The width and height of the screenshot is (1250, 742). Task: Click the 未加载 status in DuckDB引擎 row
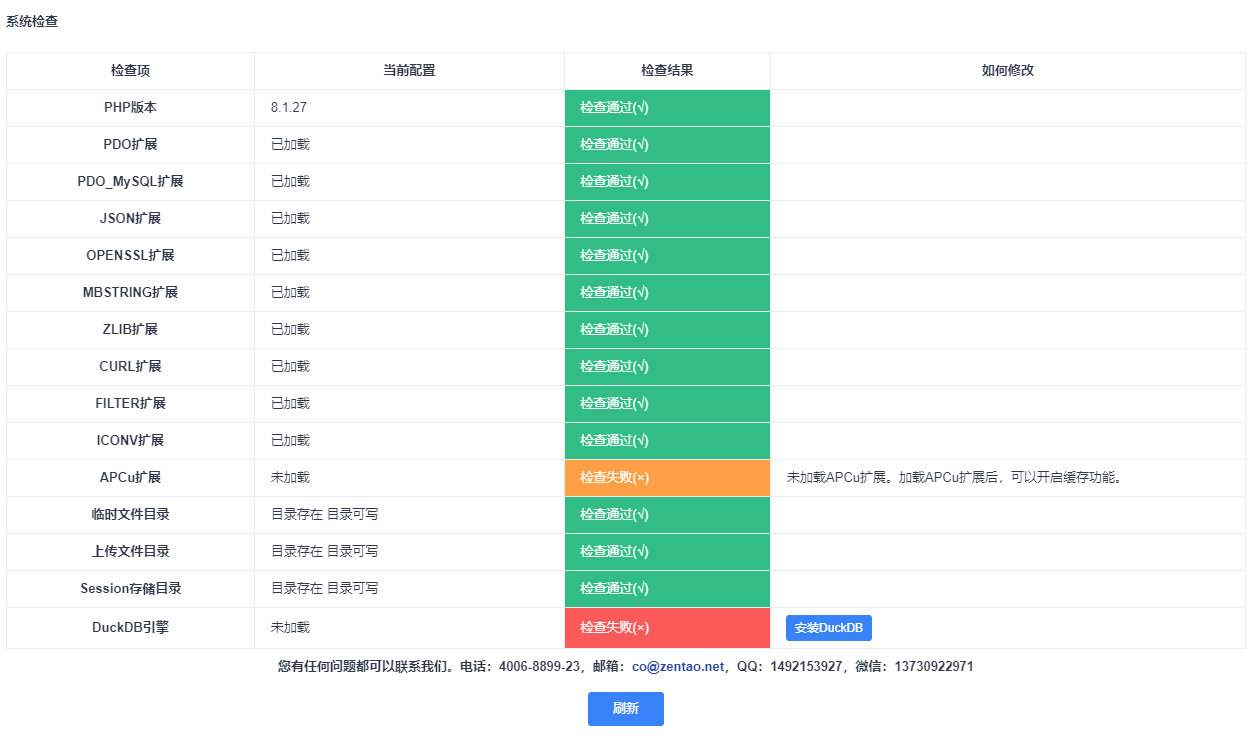[290, 628]
